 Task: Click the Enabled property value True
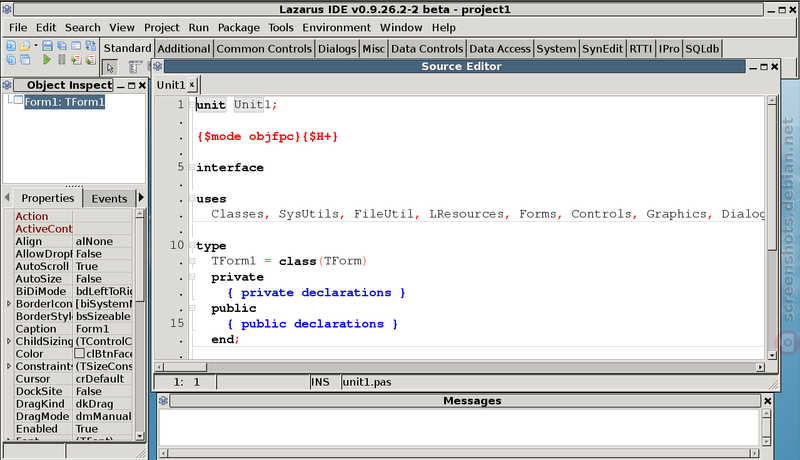click(103, 429)
